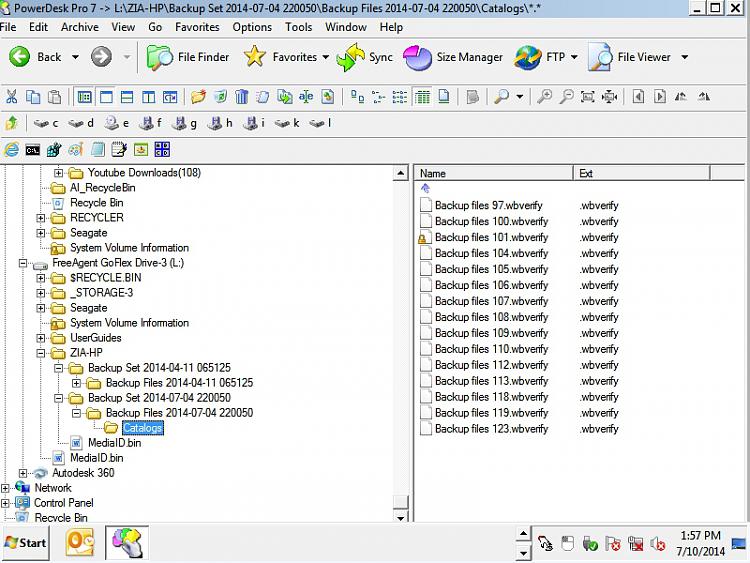Select Backup files 101.wbverify
The width and height of the screenshot is (750, 563).
click(491, 238)
